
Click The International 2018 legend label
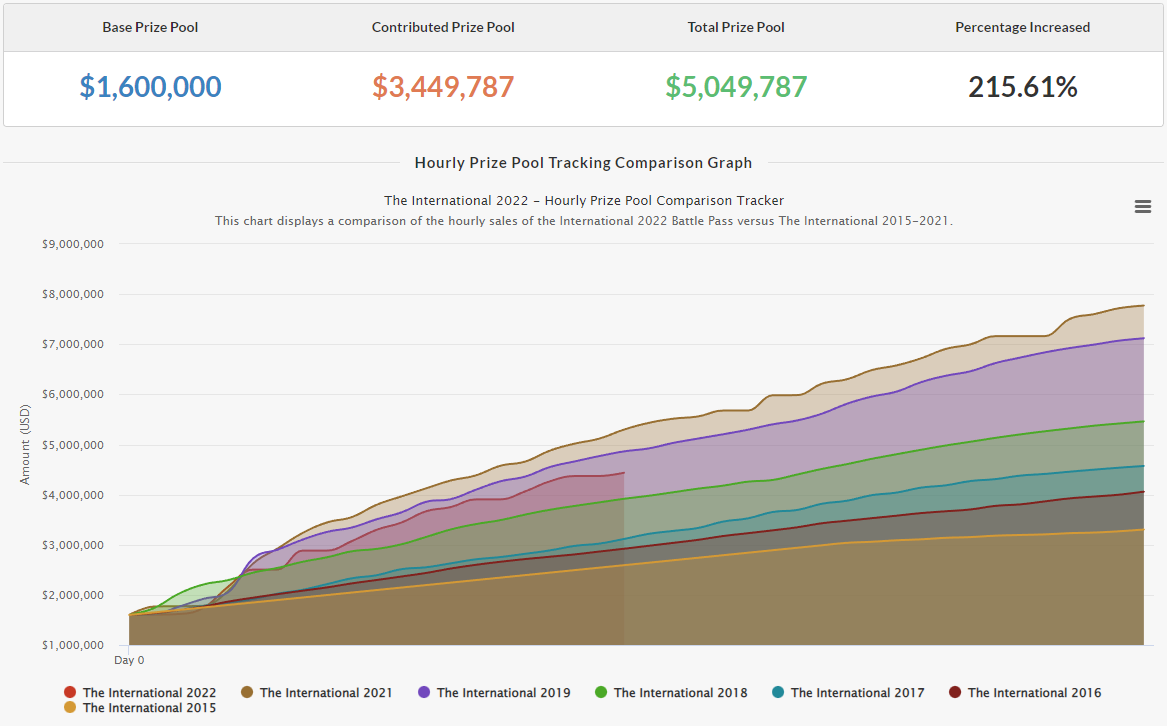(680, 692)
